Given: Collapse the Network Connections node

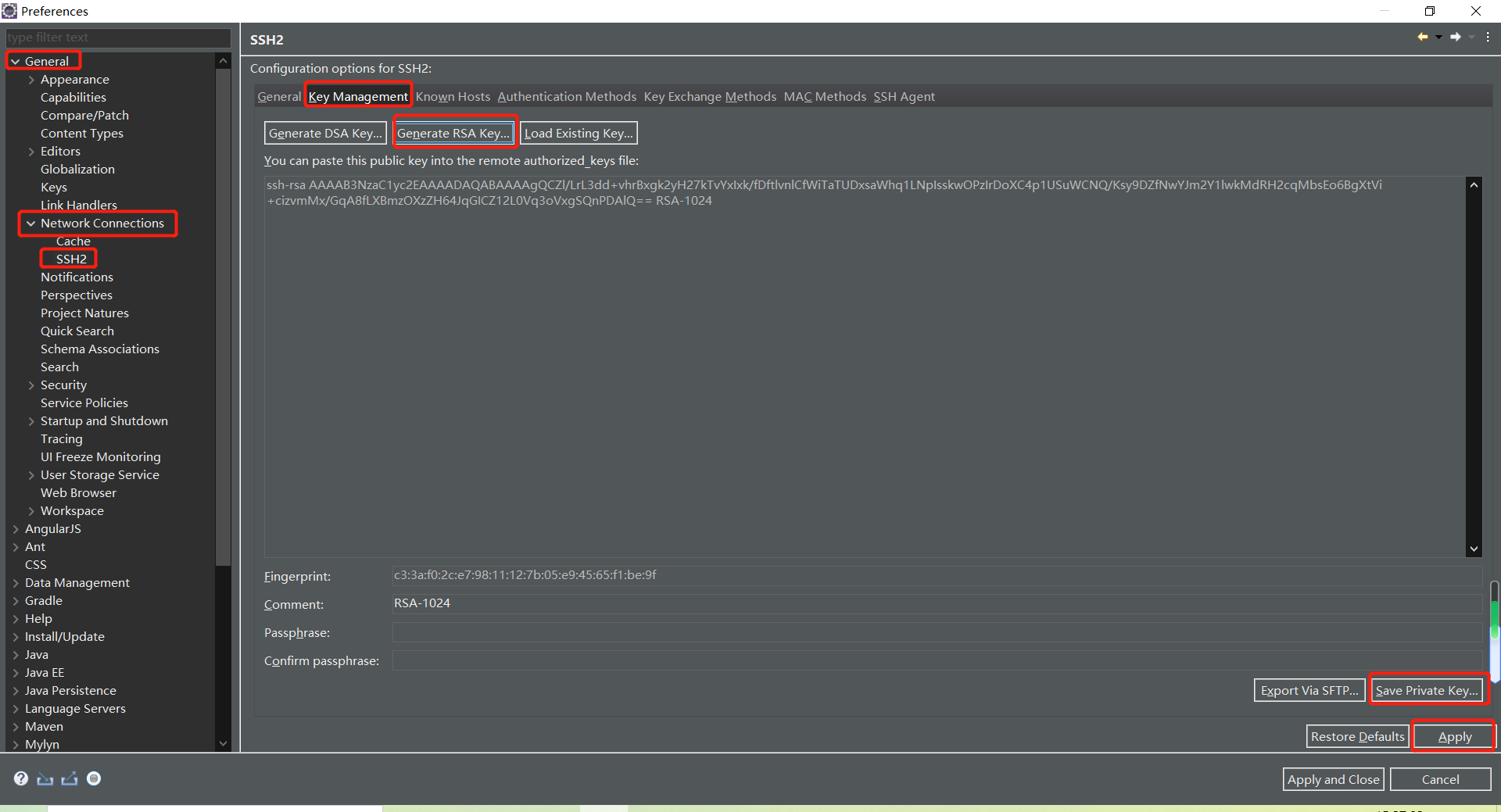Looking at the screenshot, I should (31, 224).
